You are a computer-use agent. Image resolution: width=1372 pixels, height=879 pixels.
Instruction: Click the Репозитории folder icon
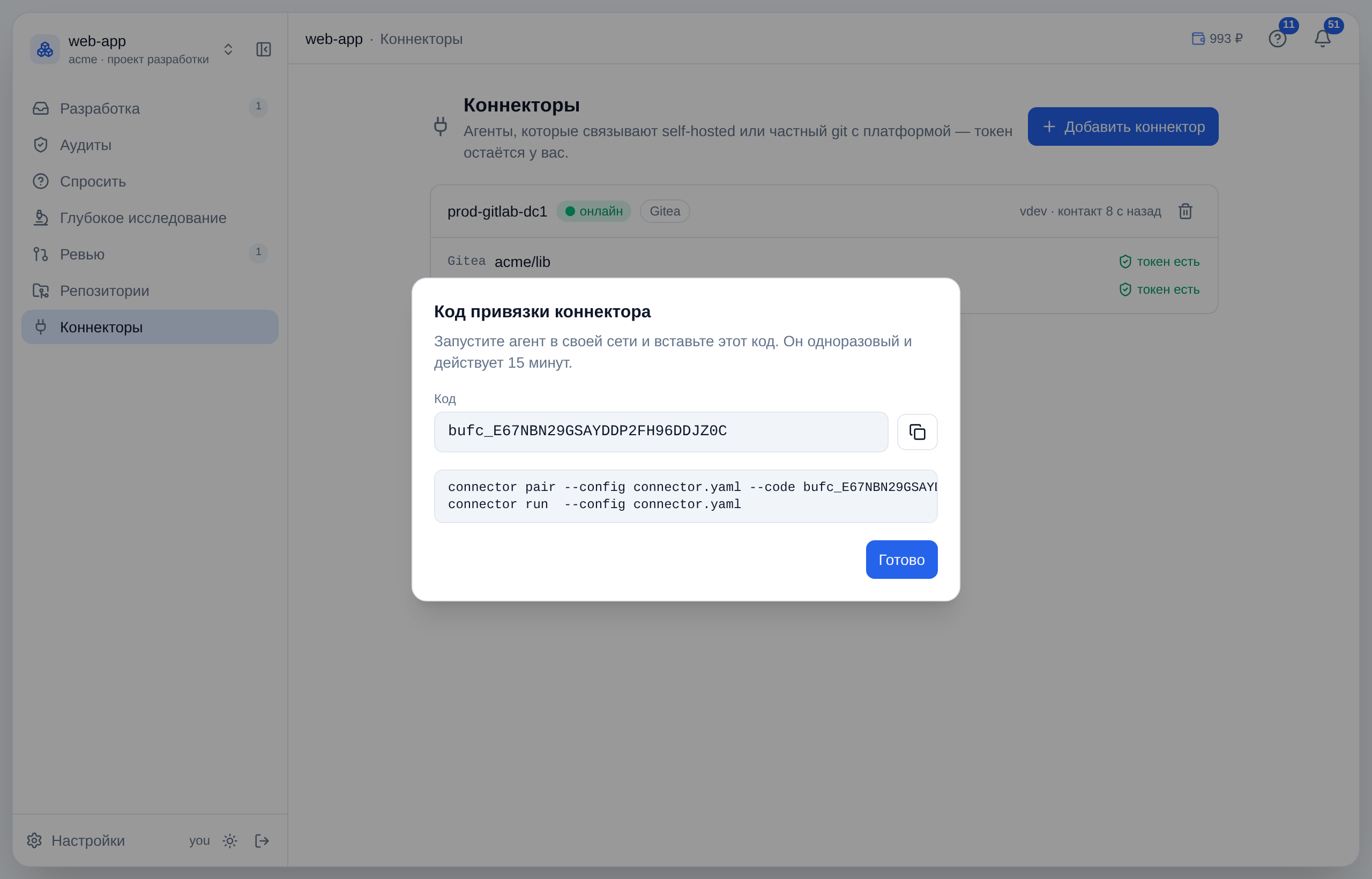click(x=41, y=290)
